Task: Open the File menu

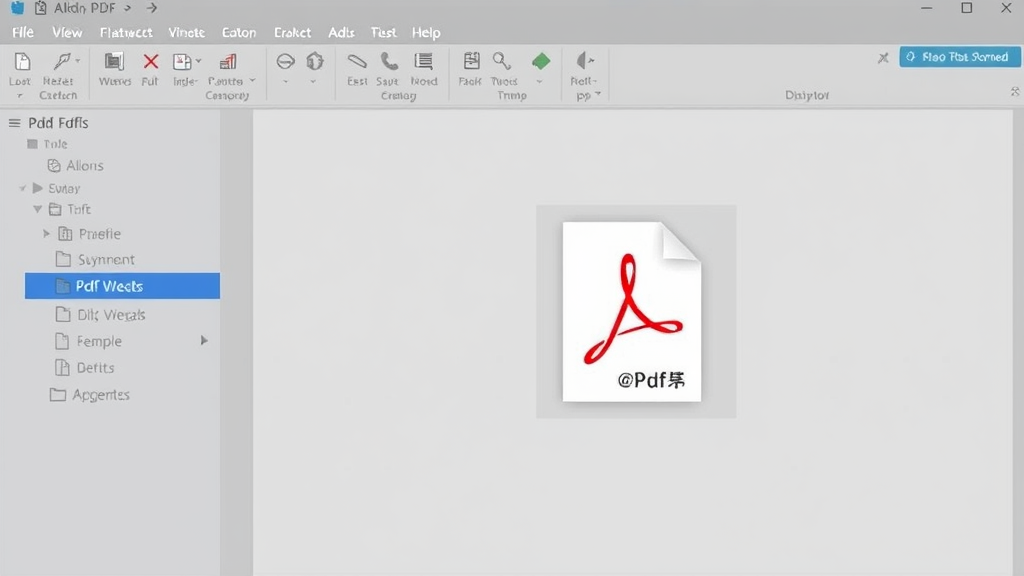Action: 22,33
